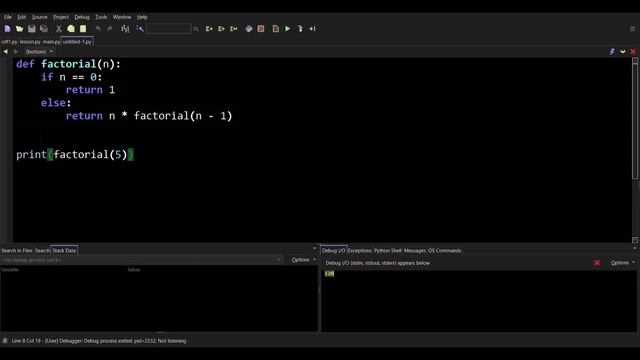
Task: Open the editor split chevron dropdown
Action: (623, 51)
